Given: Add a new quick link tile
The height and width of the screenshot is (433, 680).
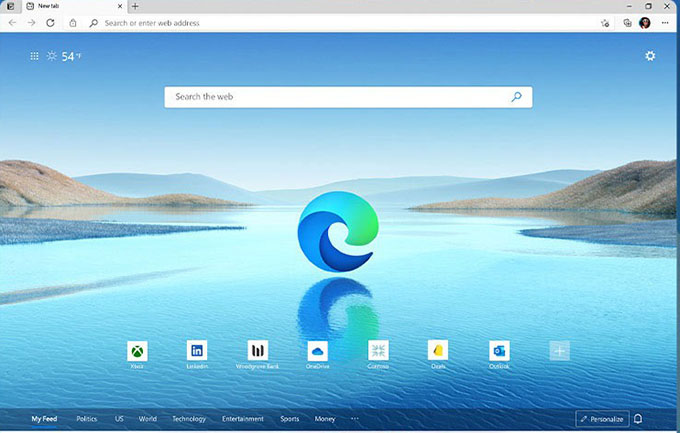Looking at the screenshot, I should pos(559,351).
